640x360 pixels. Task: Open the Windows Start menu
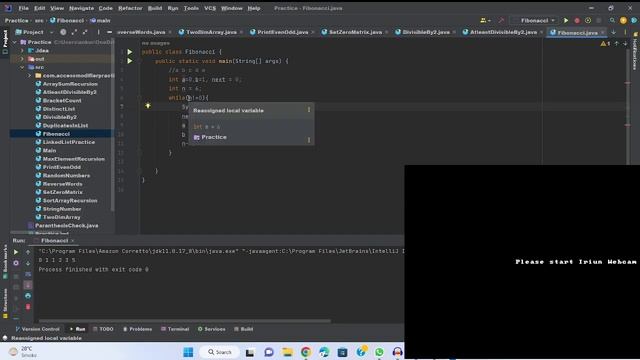pyautogui.click(x=188, y=352)
